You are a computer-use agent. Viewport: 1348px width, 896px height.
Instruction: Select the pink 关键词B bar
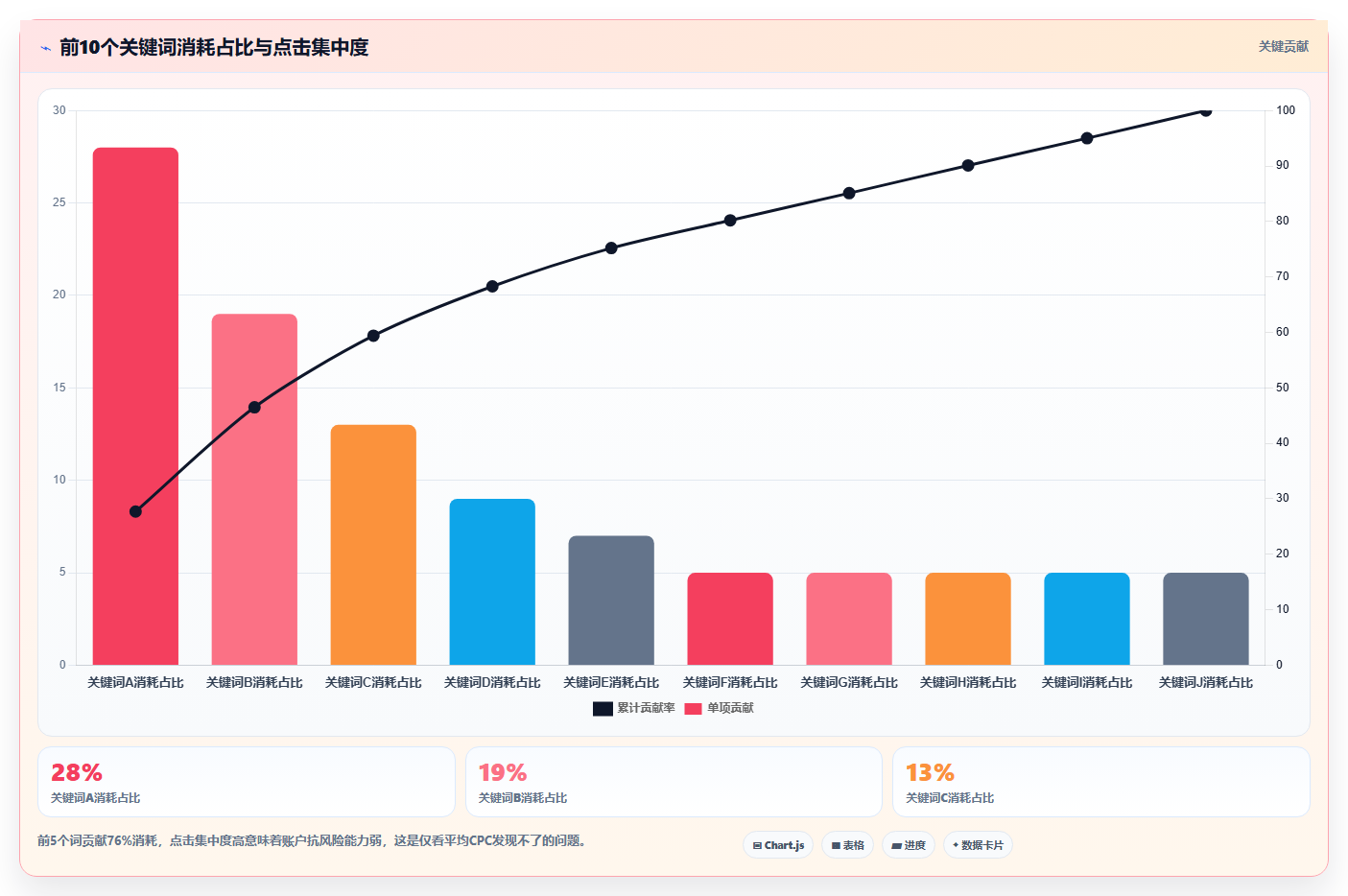click(254, 489)
